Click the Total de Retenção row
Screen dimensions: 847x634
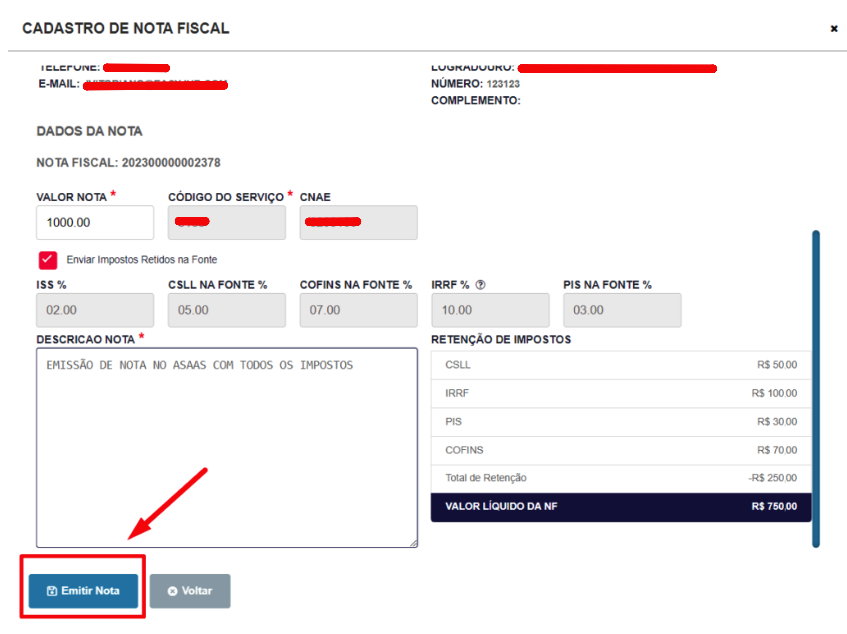[621, 478]
